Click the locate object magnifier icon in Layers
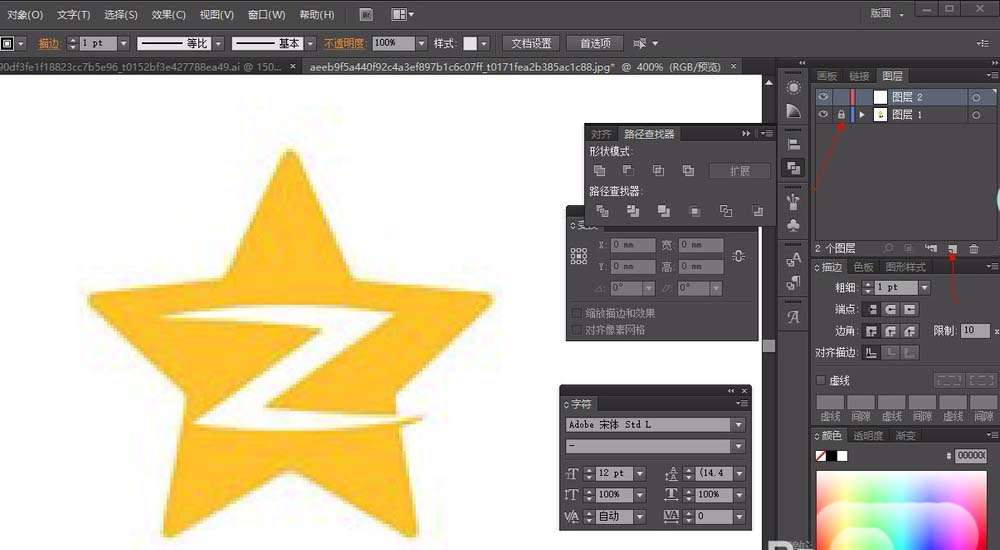Screen dimensions: 1000x550 [888, 248]
